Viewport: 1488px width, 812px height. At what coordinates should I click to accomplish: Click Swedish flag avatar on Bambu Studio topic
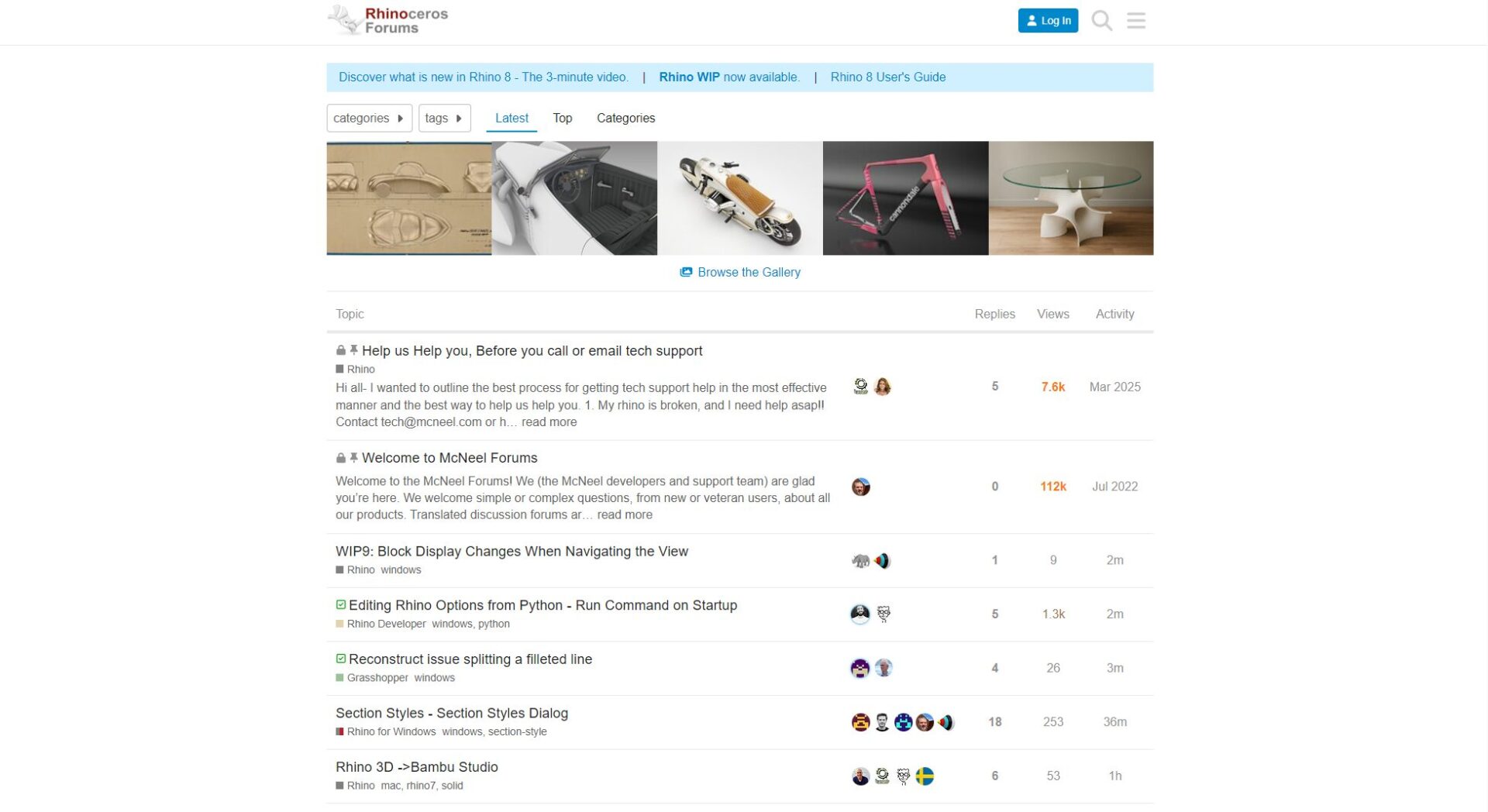925,776
